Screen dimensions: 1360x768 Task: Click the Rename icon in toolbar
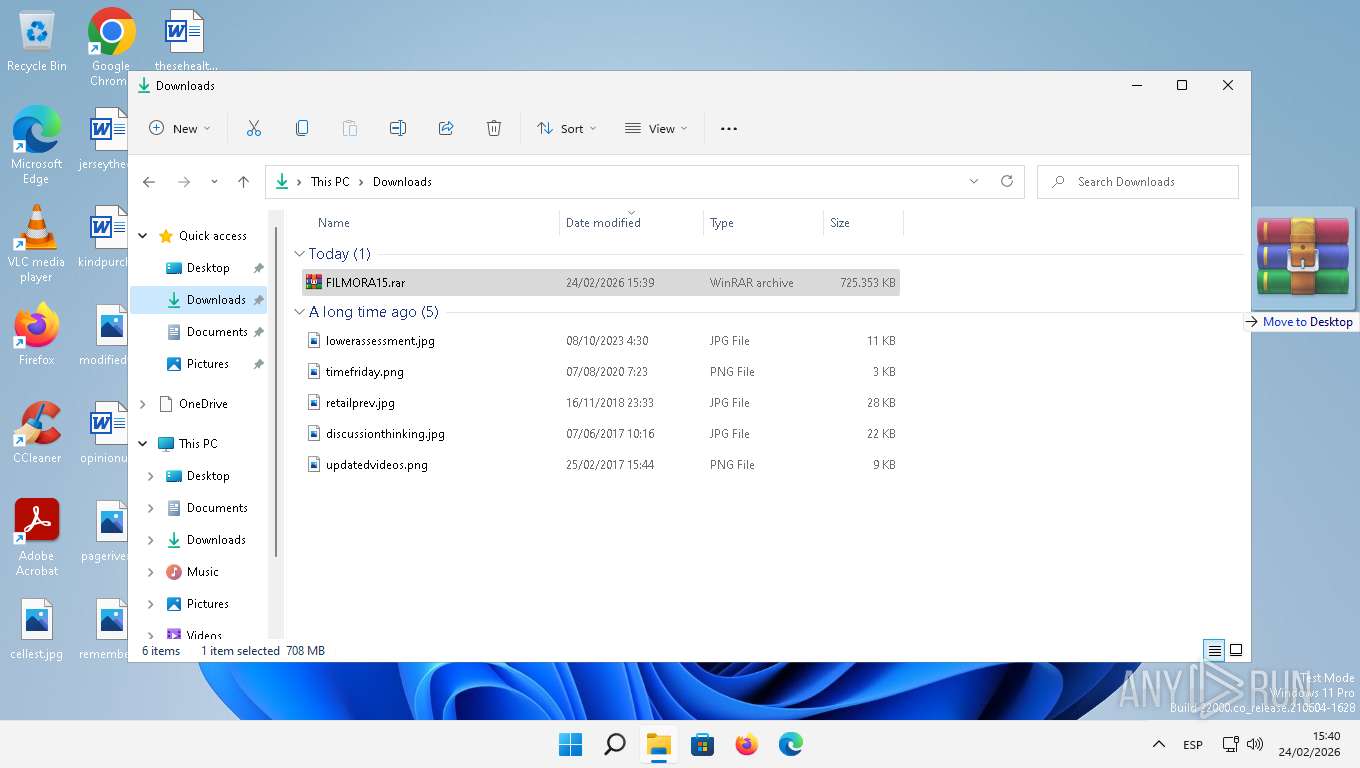click(397, 128)
